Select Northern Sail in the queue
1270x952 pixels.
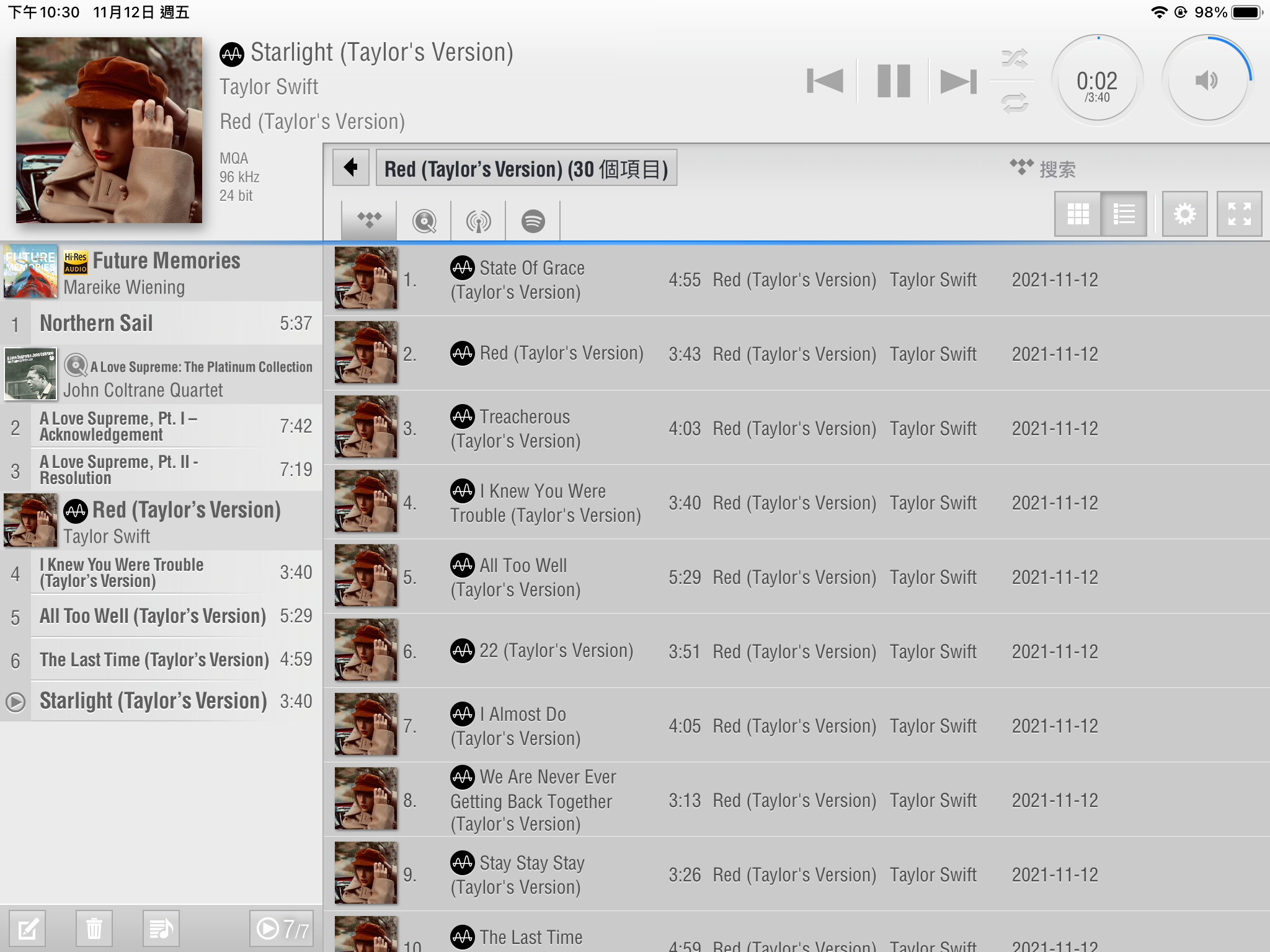pos(161,323)
